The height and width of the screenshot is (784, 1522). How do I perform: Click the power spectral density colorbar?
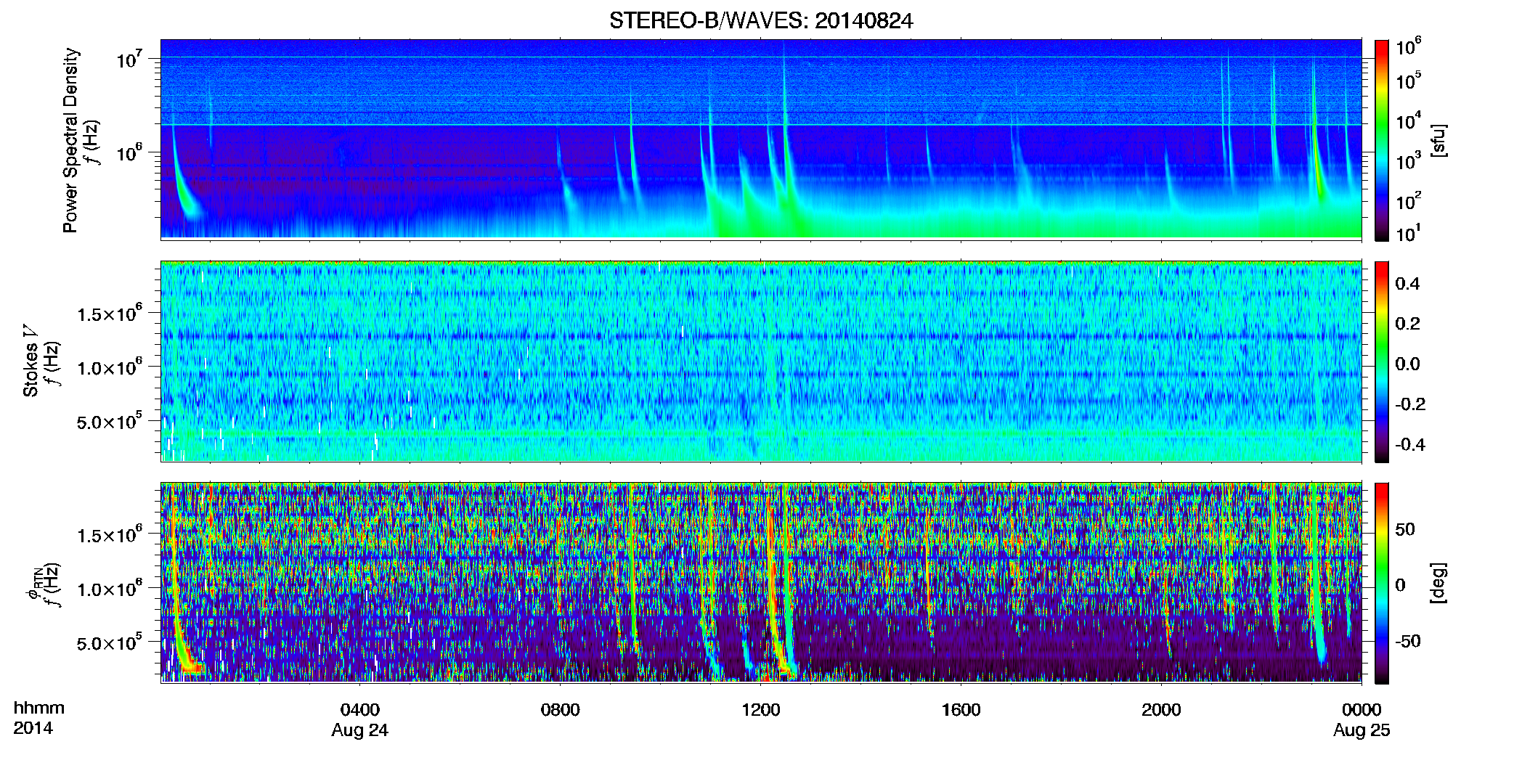click(1382, 140)
